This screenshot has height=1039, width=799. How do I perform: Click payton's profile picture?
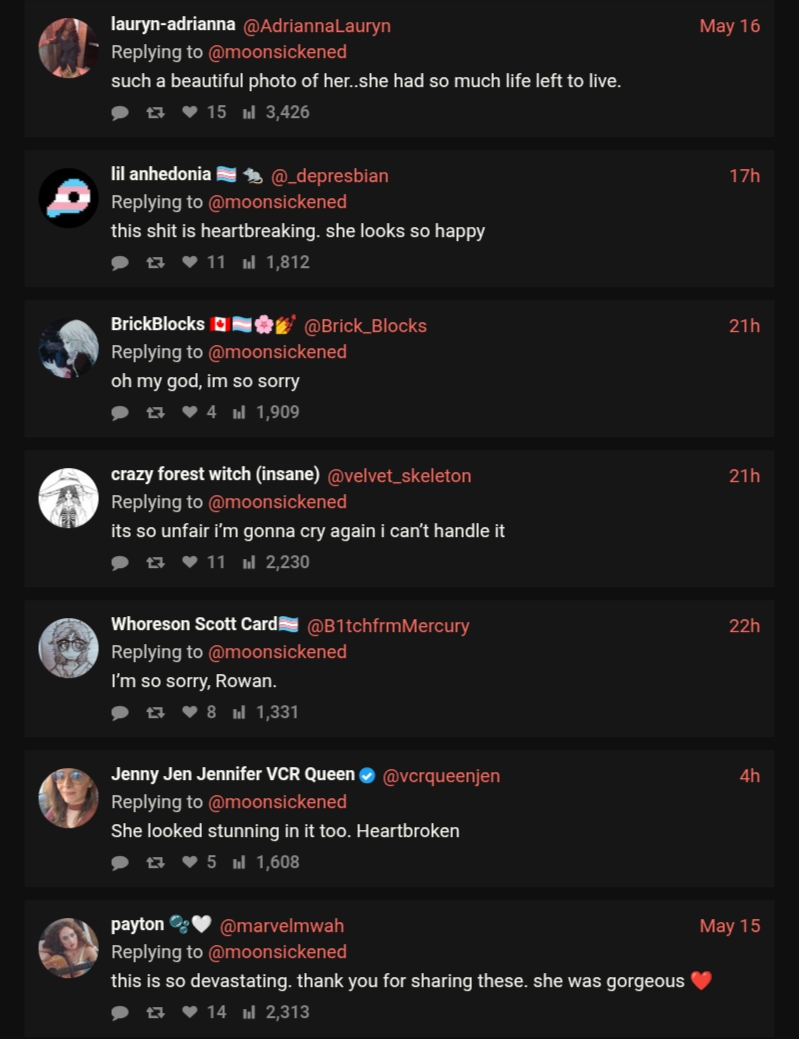68,948
